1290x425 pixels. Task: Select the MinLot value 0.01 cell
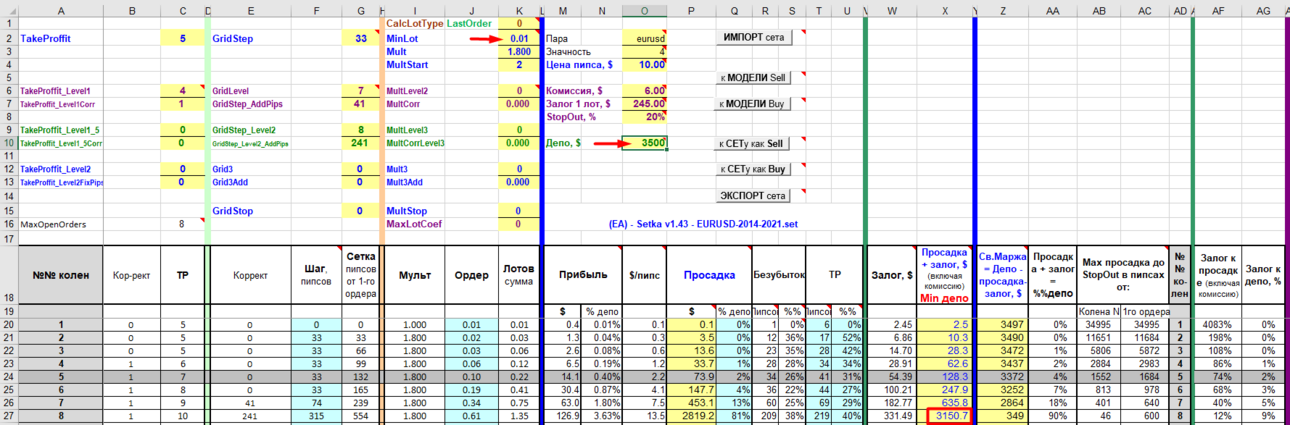point(517,38)
